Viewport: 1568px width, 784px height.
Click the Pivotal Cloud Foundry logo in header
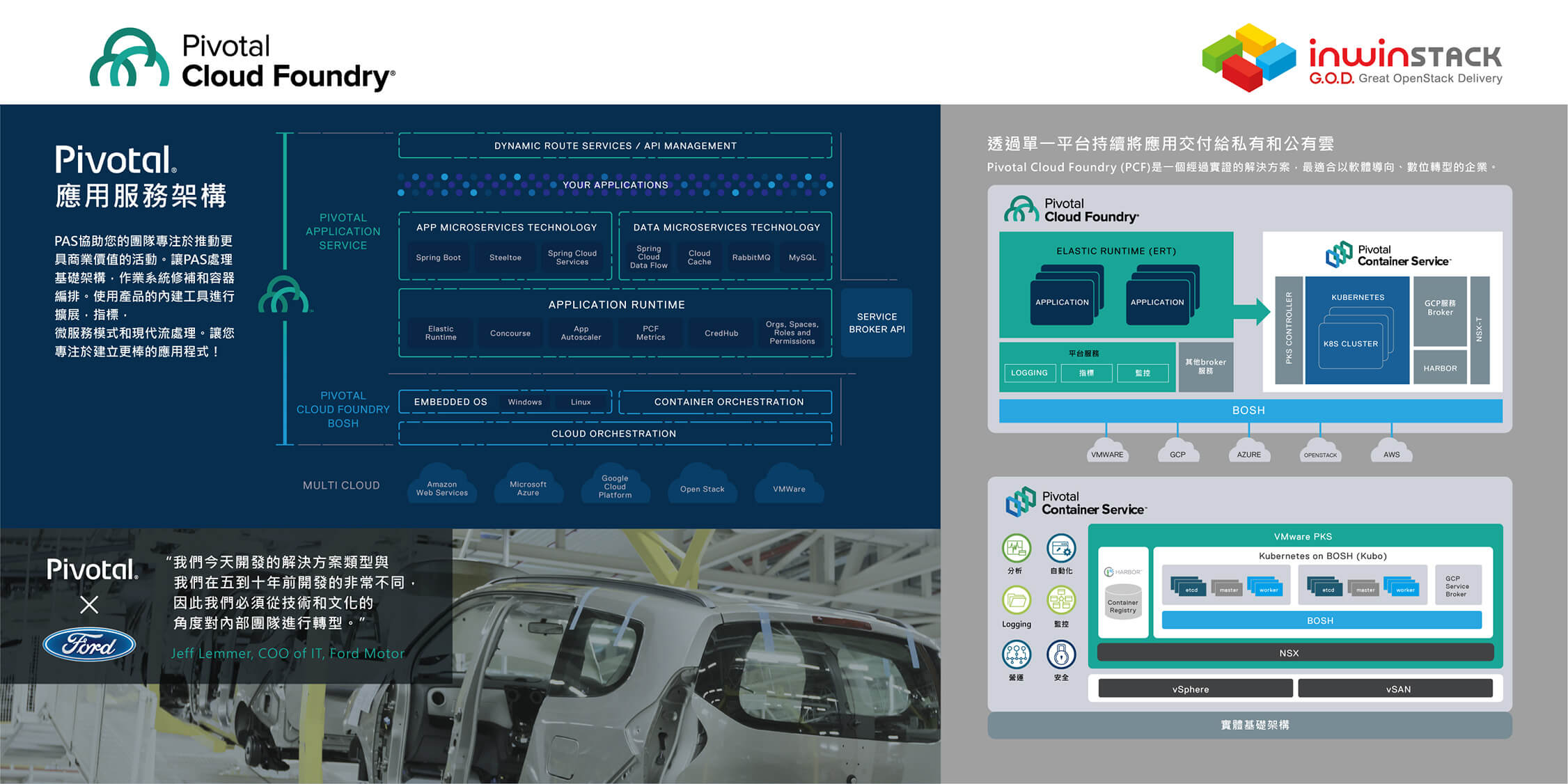coord(242,59)
